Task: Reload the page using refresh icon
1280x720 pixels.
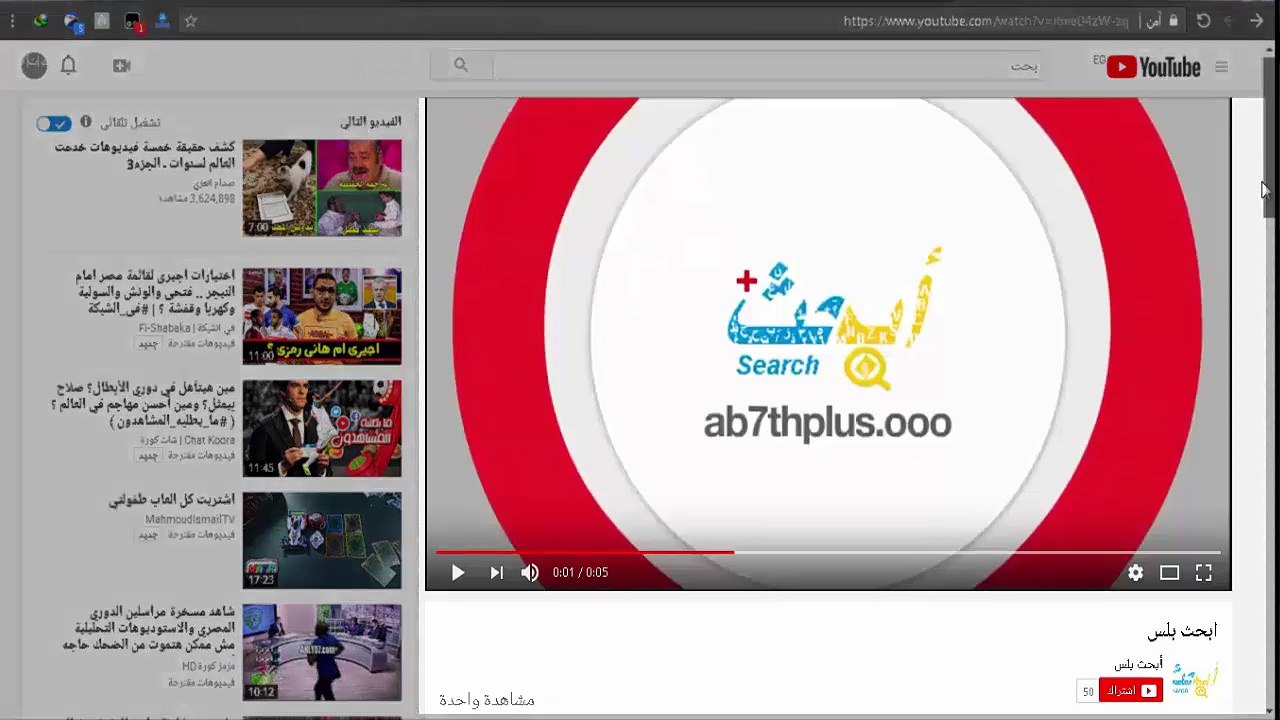Action: (x=1203, y=20)
